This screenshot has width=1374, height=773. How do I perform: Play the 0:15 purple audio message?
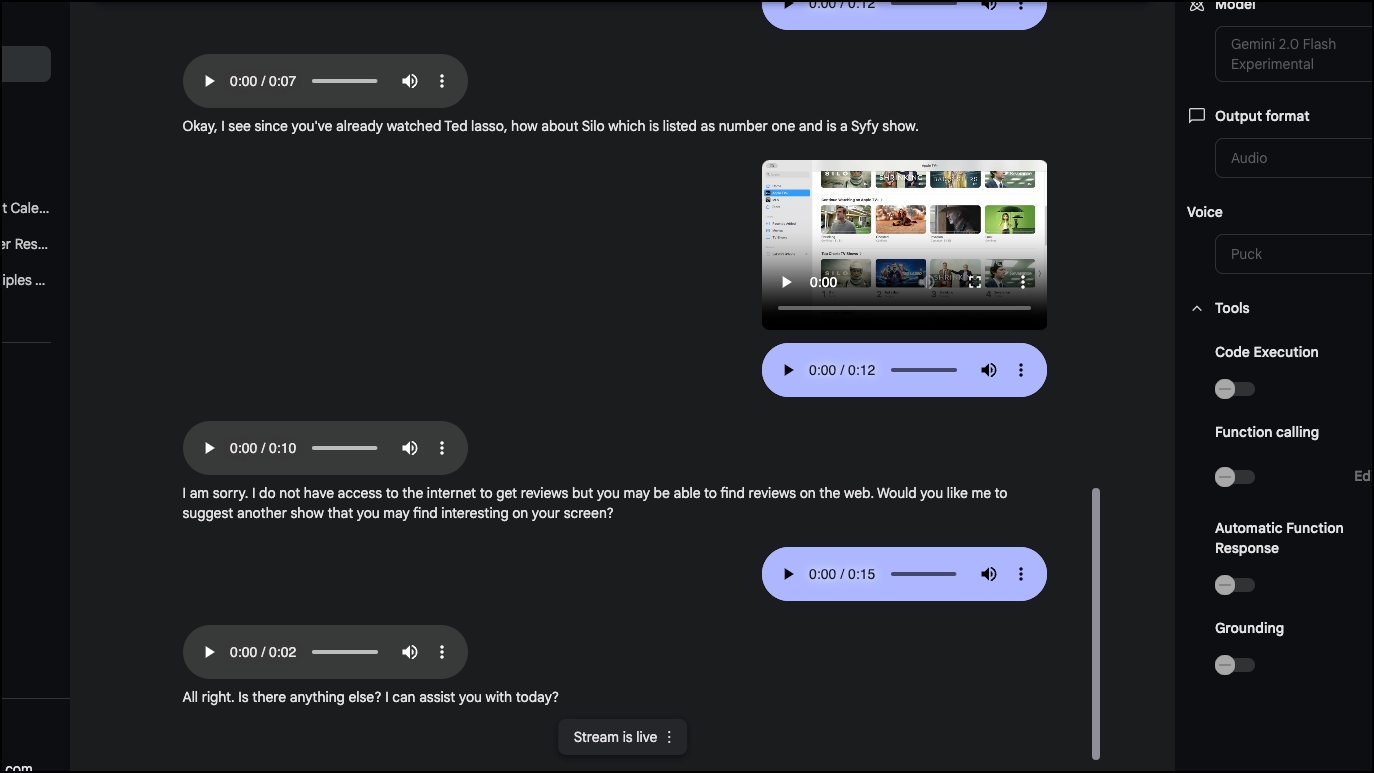click(788, 574)
